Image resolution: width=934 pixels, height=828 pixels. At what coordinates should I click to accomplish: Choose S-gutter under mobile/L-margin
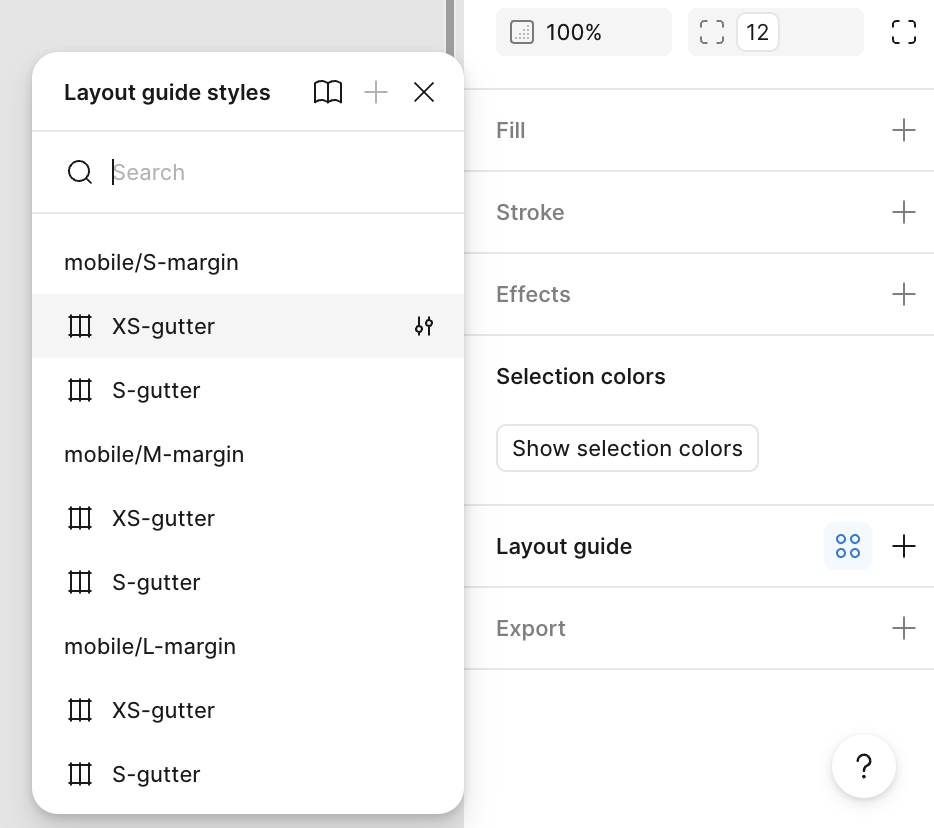coord(156,774)
